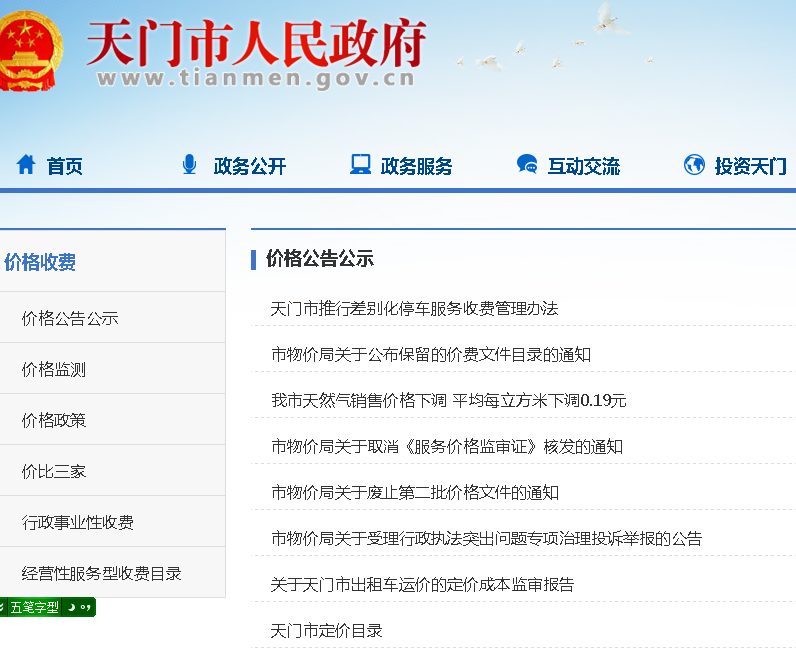Open 经营性服务型收费目录 from the sidebar

click(102, 573)
